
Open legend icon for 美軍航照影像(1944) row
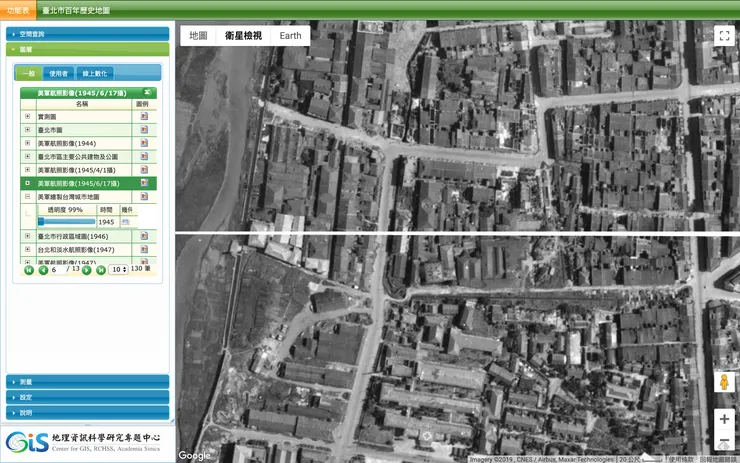click(x=144, y=143)
